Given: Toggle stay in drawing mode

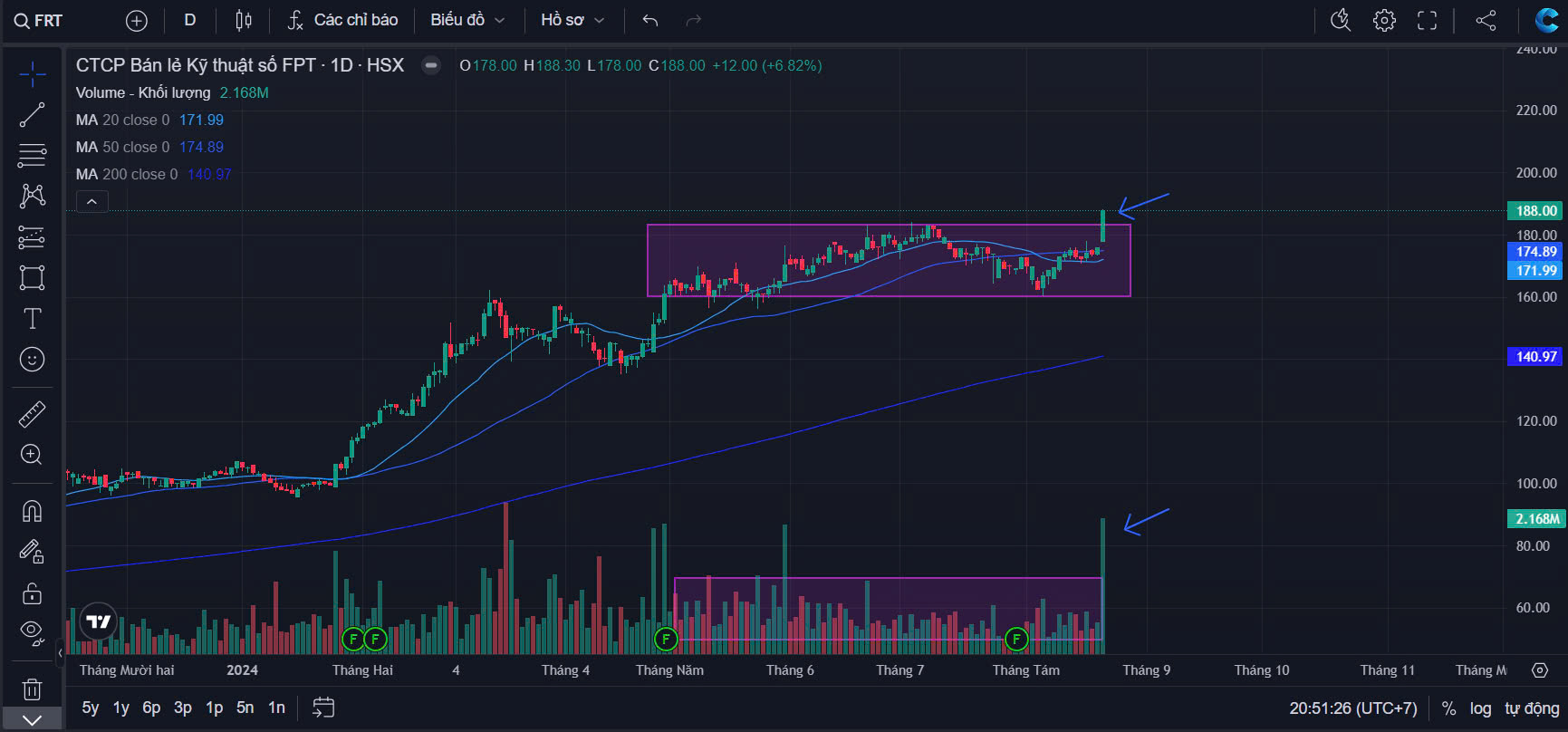Looking at the screenshot, I should coord(32,552).
